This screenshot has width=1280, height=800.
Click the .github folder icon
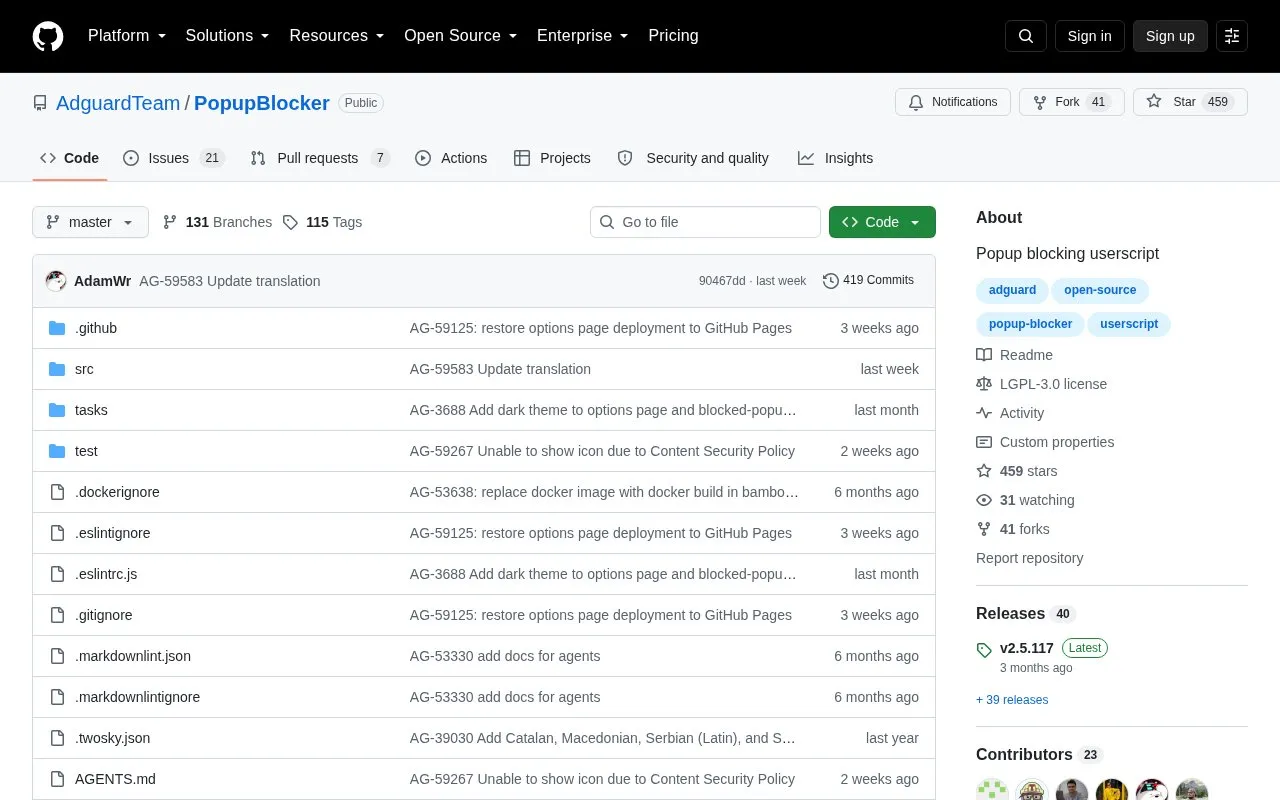[x=57, y=328]
